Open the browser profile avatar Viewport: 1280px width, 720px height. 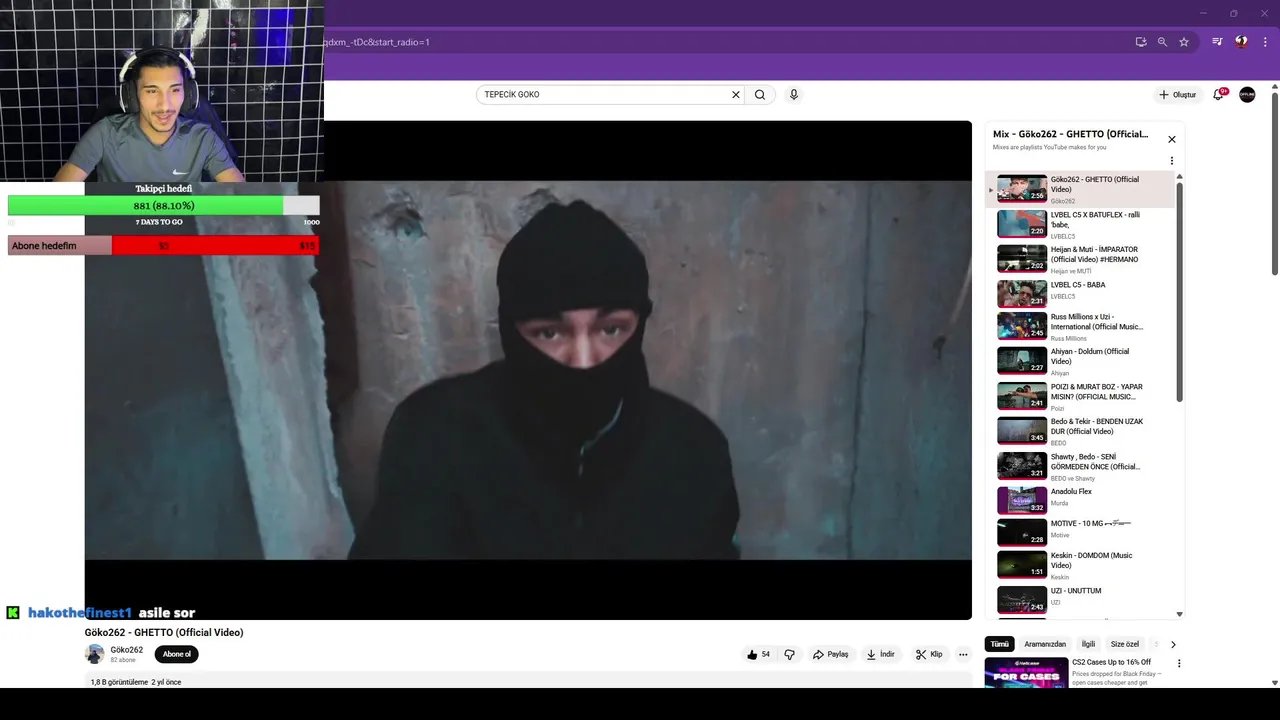coord(1241,42)
